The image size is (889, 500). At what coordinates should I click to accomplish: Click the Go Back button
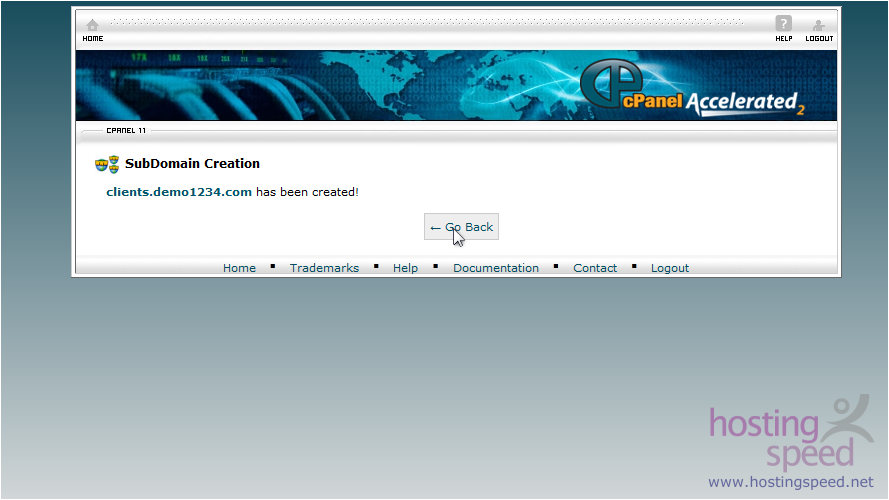[462, 227]
